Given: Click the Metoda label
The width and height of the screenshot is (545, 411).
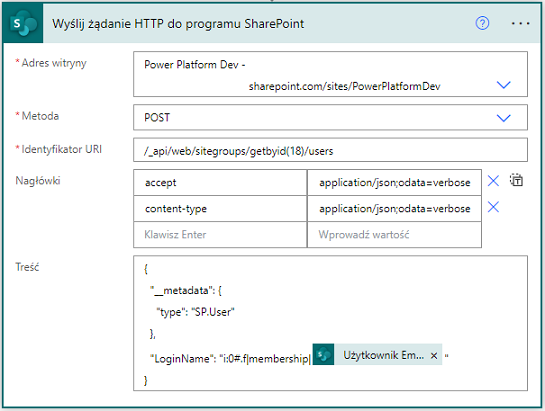Looking at the screenshot, I should click(x=40, y=116).
